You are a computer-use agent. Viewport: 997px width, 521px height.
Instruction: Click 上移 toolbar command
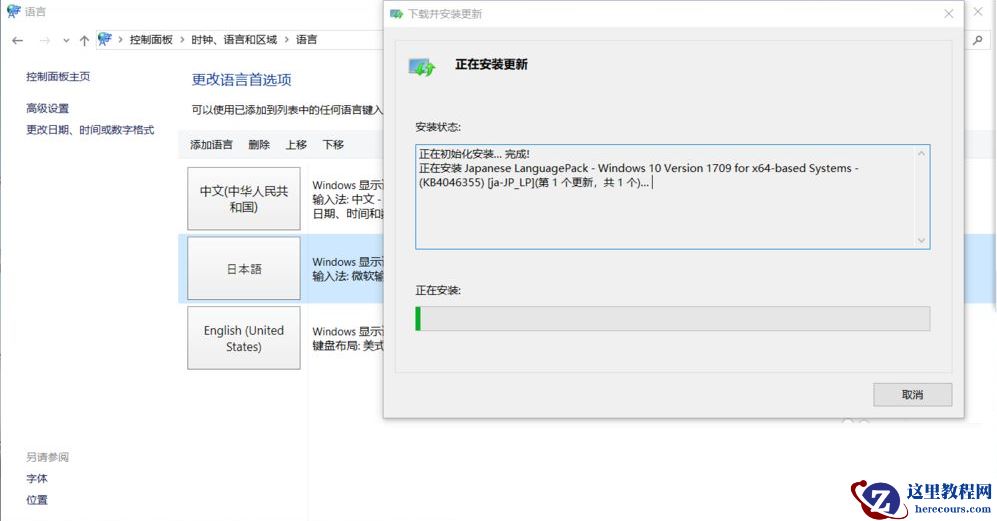[x=296, y=144]
